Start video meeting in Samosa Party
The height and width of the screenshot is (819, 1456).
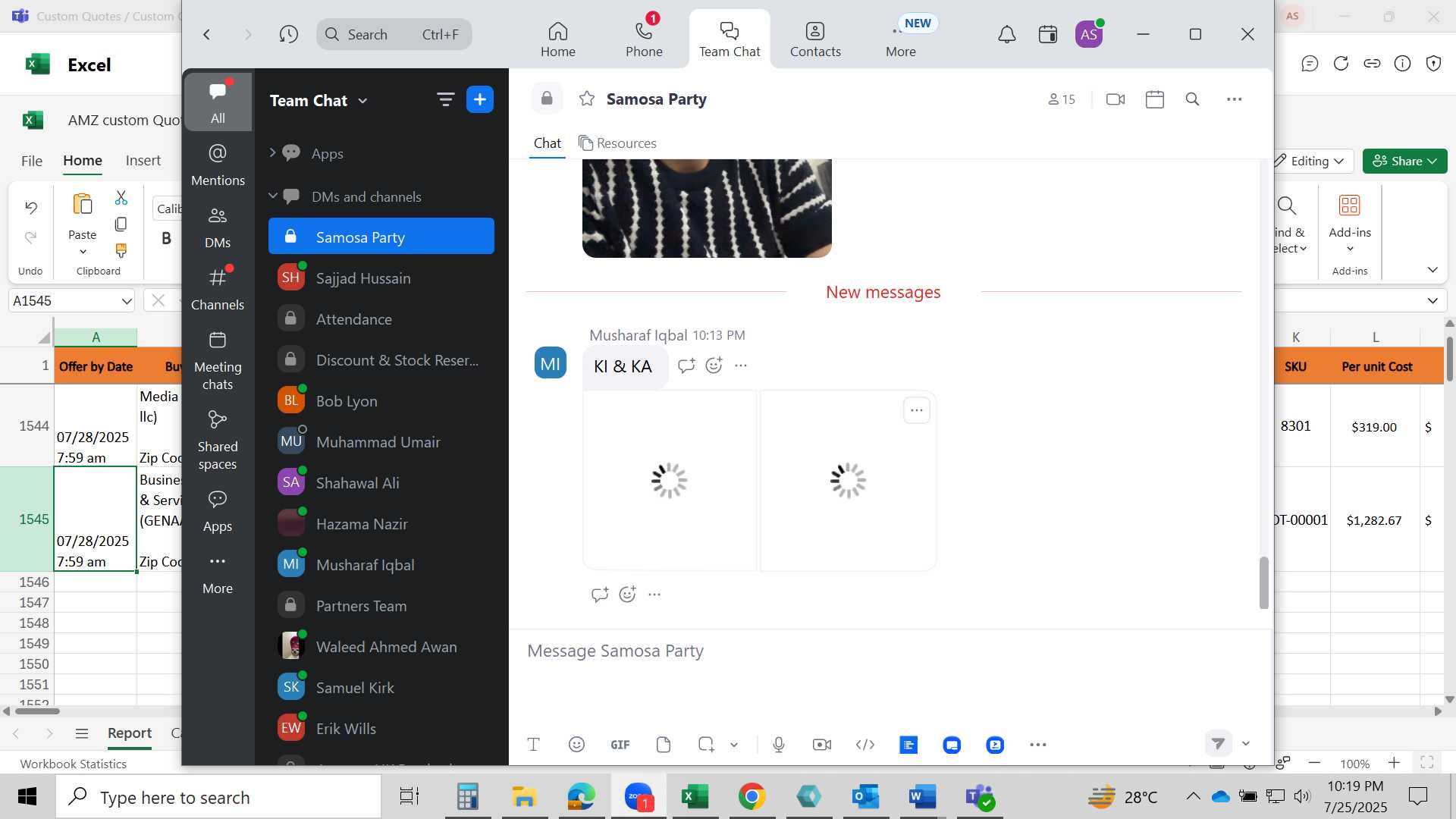tap(1116, 99)
